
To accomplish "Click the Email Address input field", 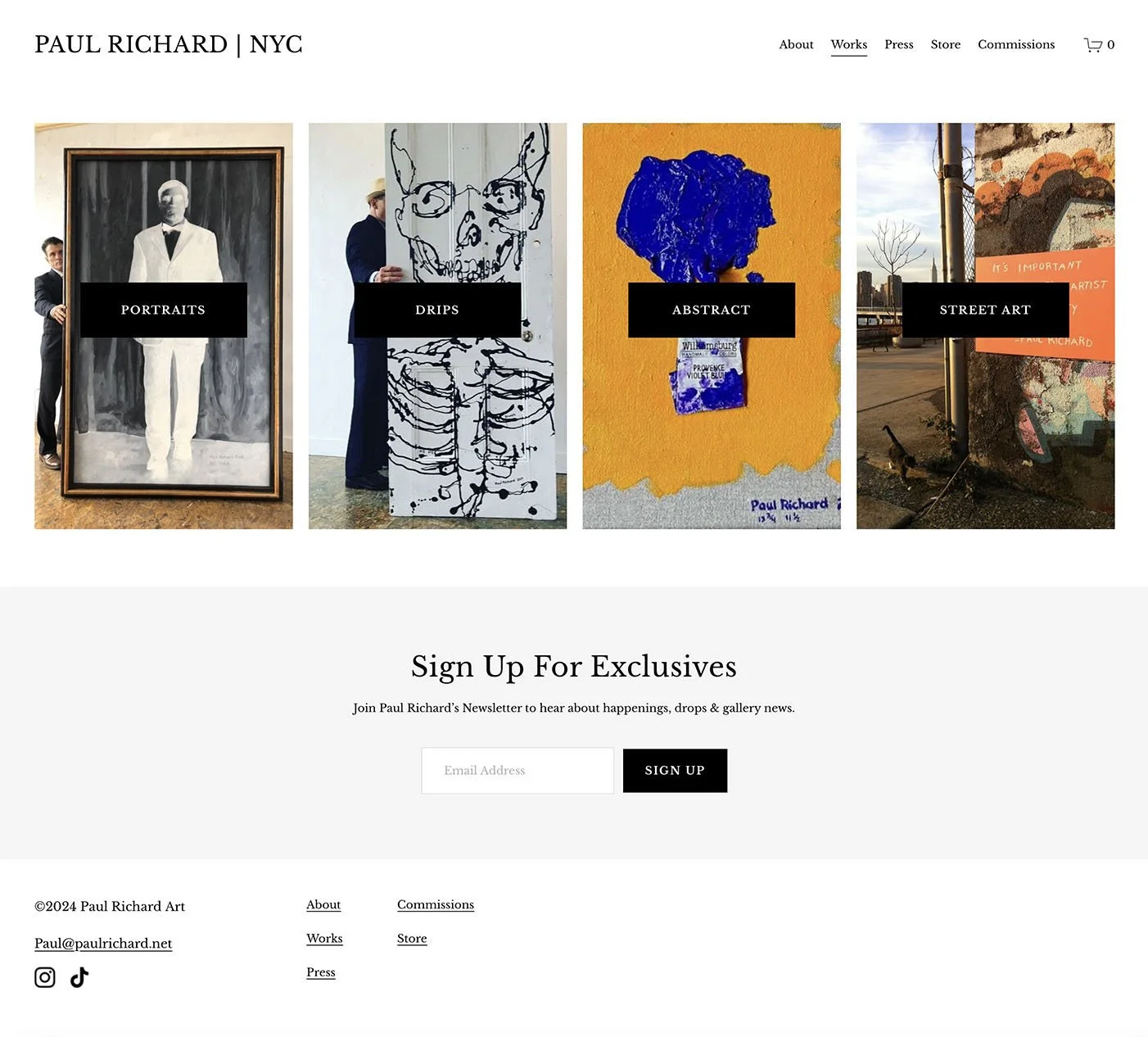I will pyautogui.click(x=518, y=770).
